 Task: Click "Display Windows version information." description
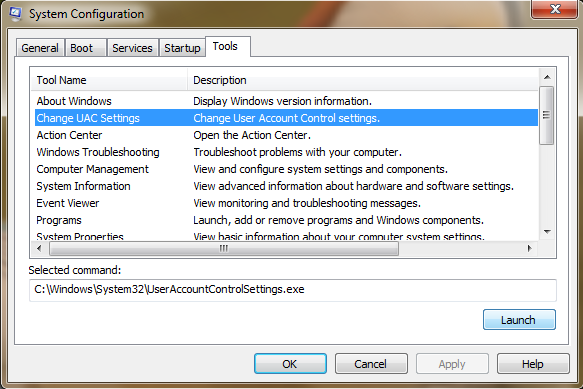pos(283,101)
